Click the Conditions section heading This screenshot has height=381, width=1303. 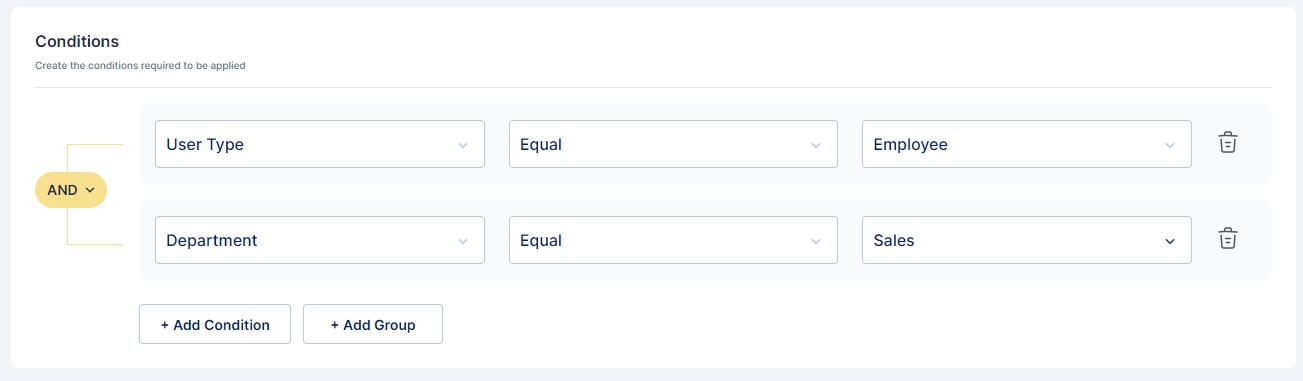[77, 41]
